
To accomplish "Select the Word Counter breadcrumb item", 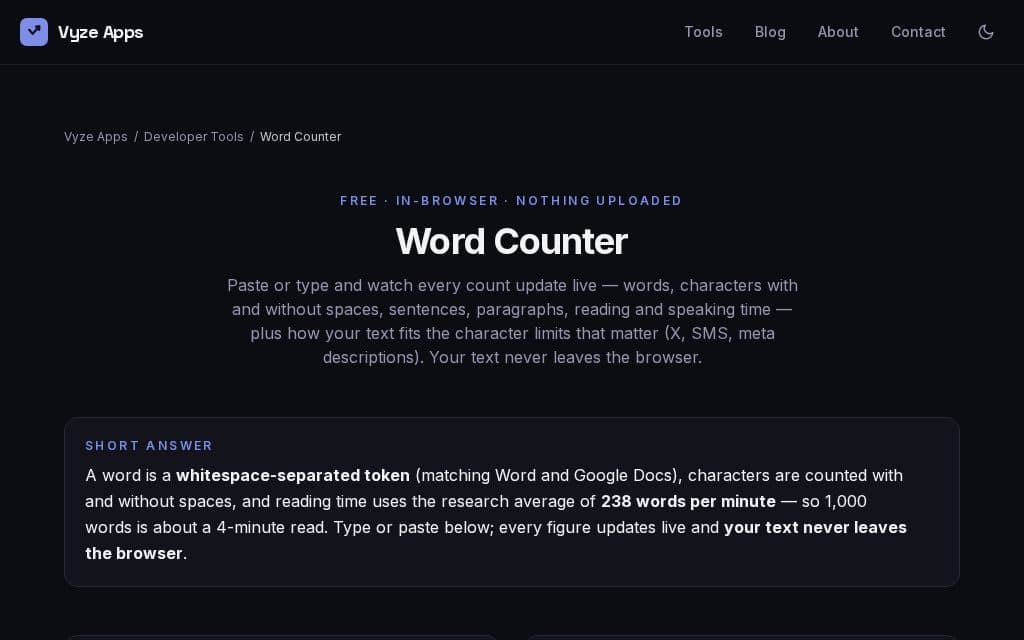I will 300,136.
